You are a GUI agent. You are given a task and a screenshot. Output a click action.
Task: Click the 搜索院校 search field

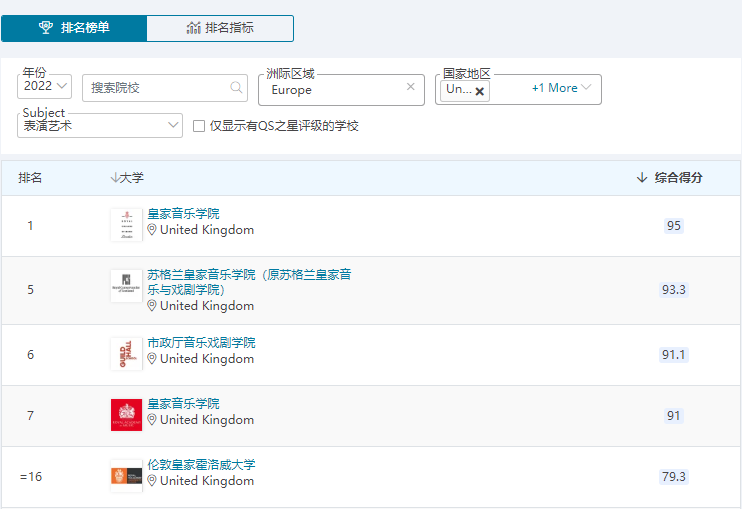tap(165, 88)
